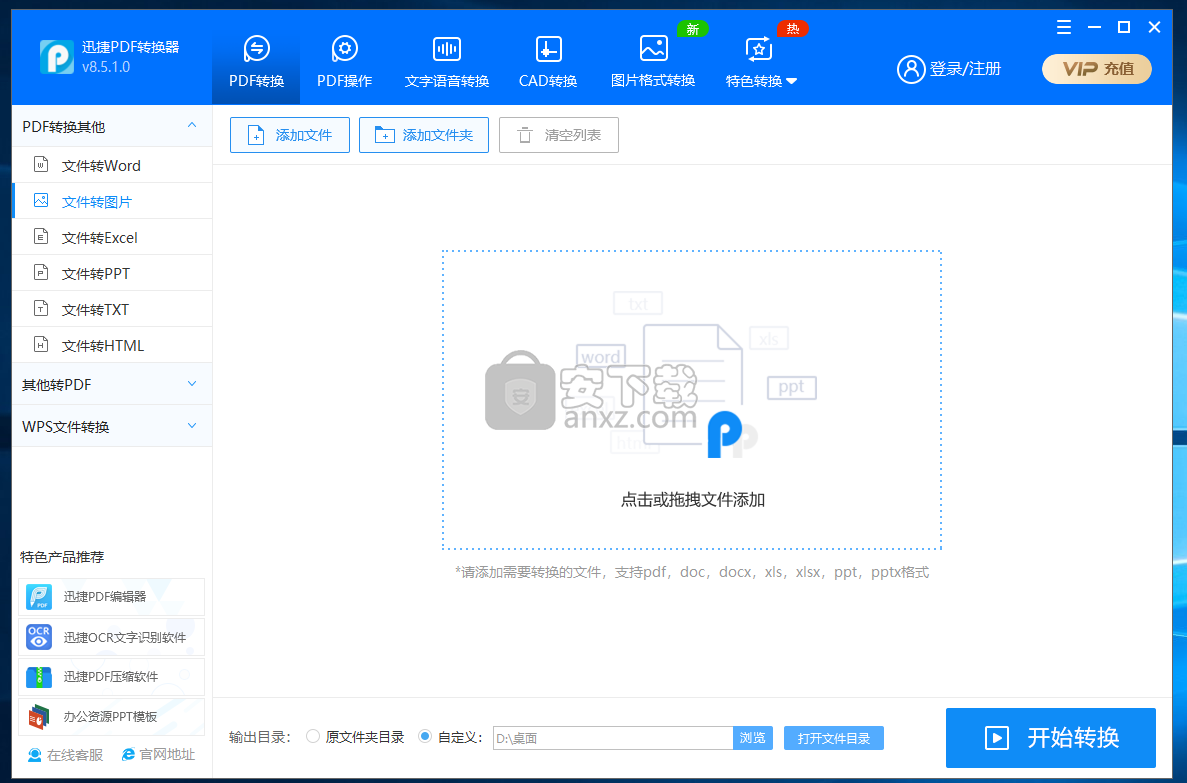
Task: Click the 官网地址 browser icon
Action: 129,754
